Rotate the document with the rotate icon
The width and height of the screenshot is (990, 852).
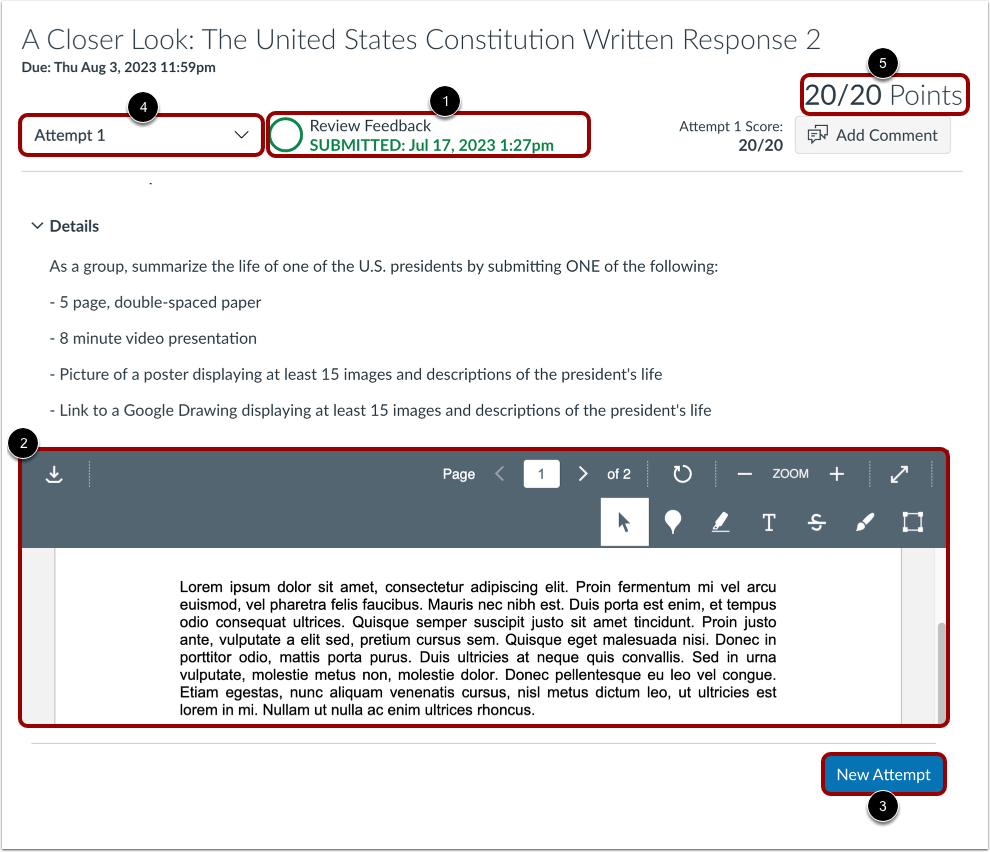coord(682,474)
